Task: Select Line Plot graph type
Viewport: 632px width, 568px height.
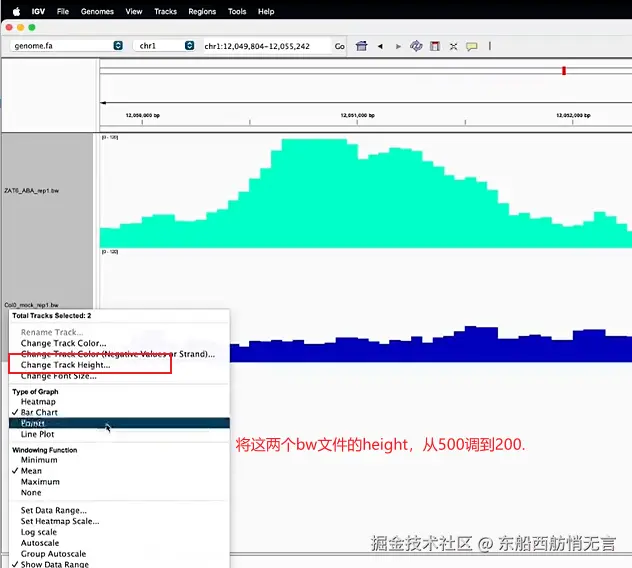Action: (x=37, y=434)
